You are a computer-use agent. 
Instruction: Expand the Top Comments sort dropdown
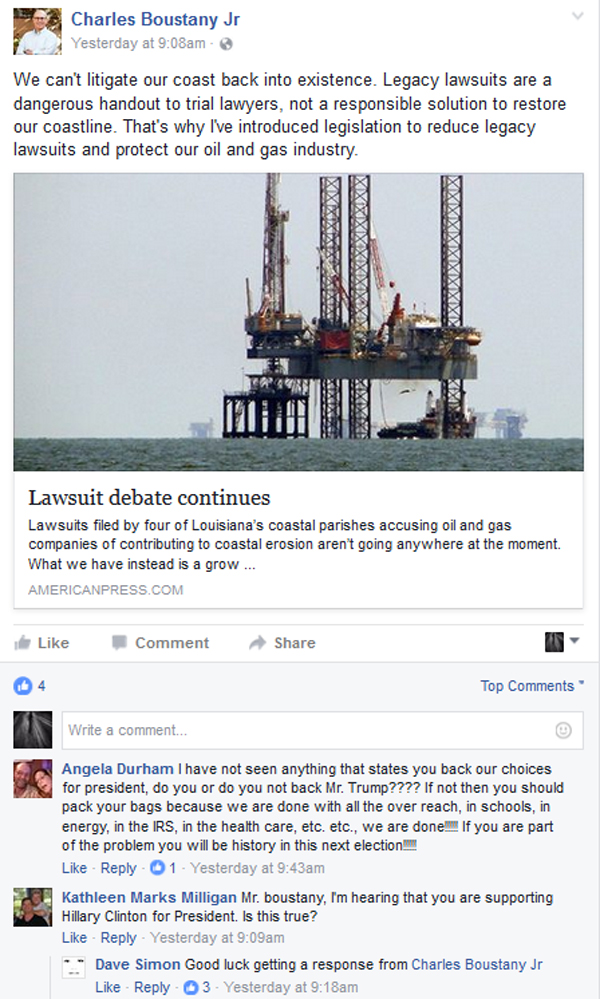(x=532, y=686)
